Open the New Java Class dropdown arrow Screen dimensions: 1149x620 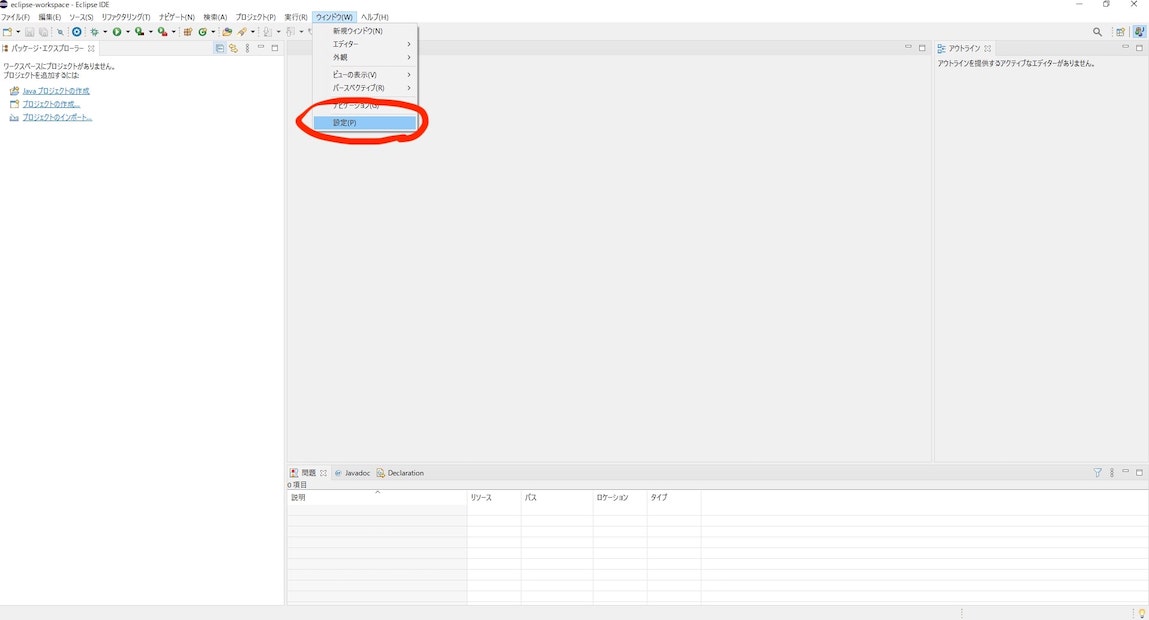coord(213,32)
